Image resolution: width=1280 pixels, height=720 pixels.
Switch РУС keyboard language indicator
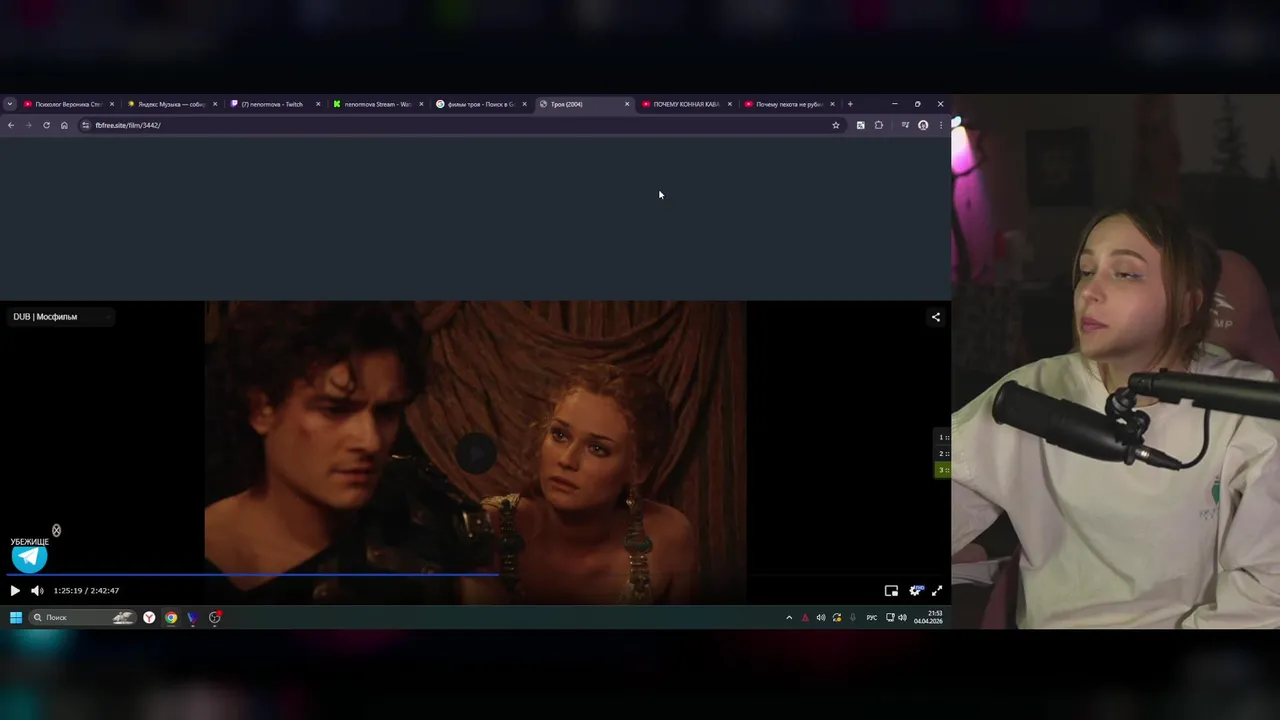(872, 618)
